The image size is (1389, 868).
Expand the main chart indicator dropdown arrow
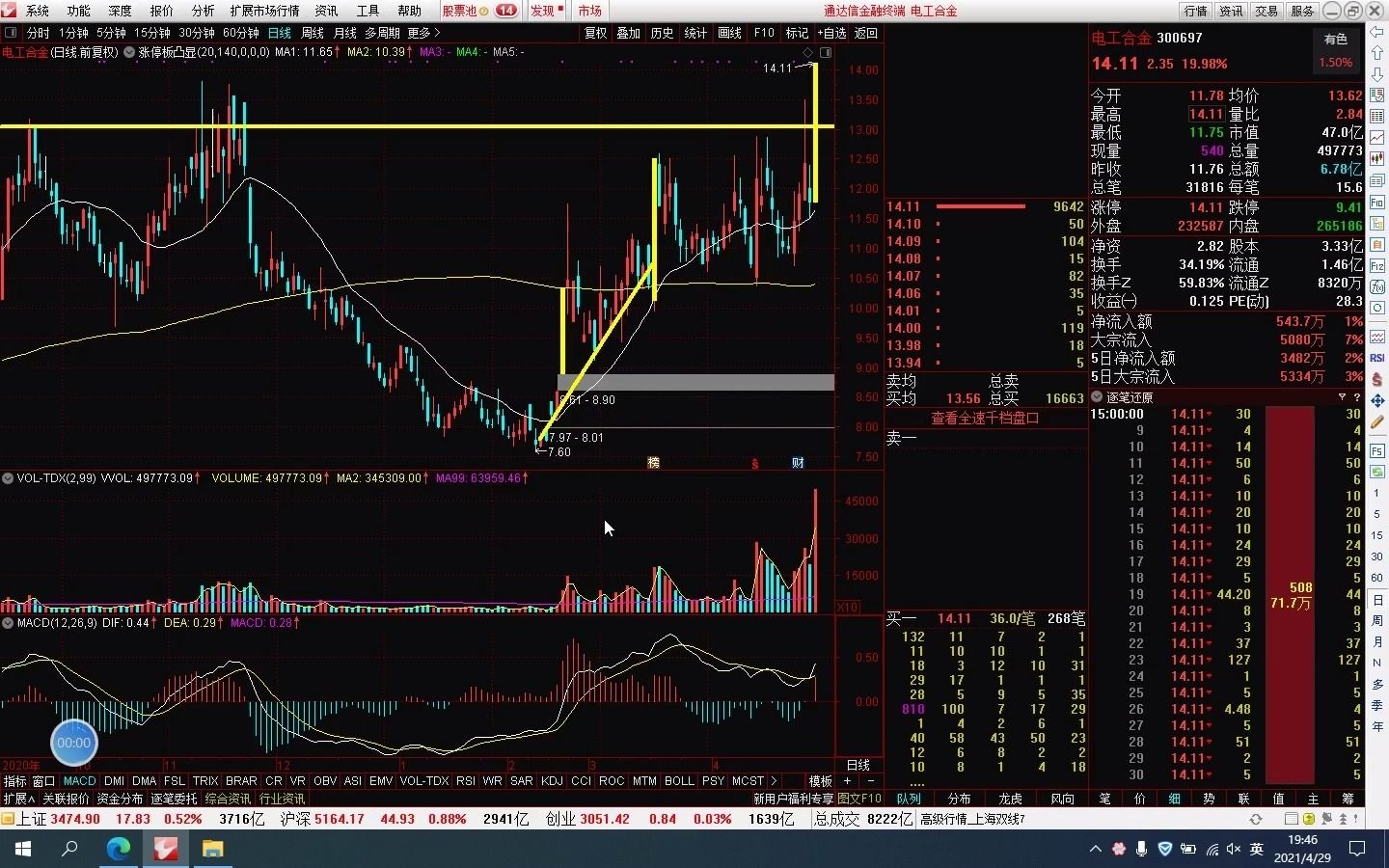point(129,52)
